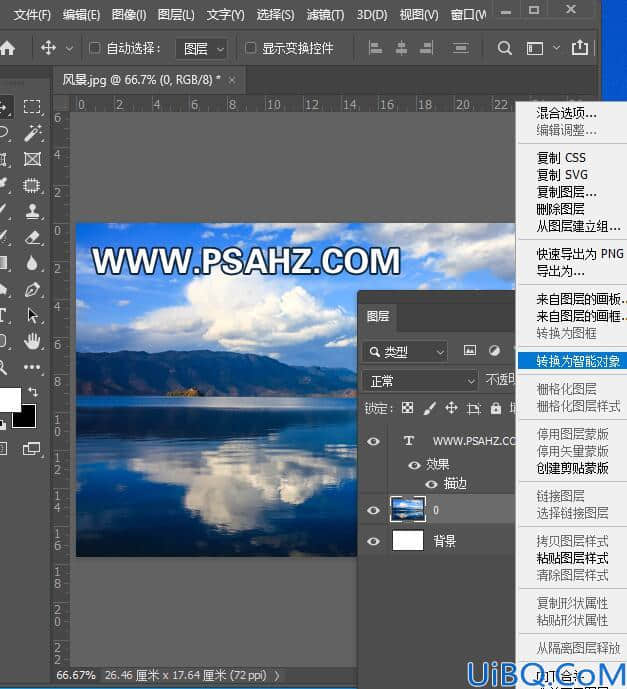This screenshot has width=627, height=689.
Task: Select the Pen tool
Action: [32, 290]
